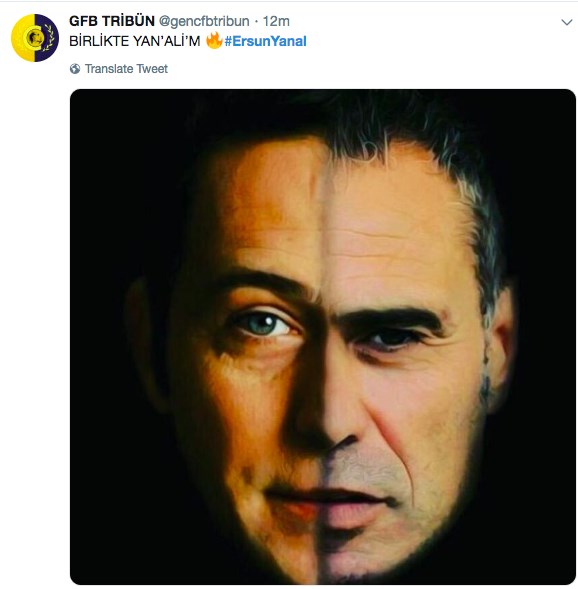Expand the tweet options chevron
Screen dimensions: 578x589
click(x=566, y=22)
